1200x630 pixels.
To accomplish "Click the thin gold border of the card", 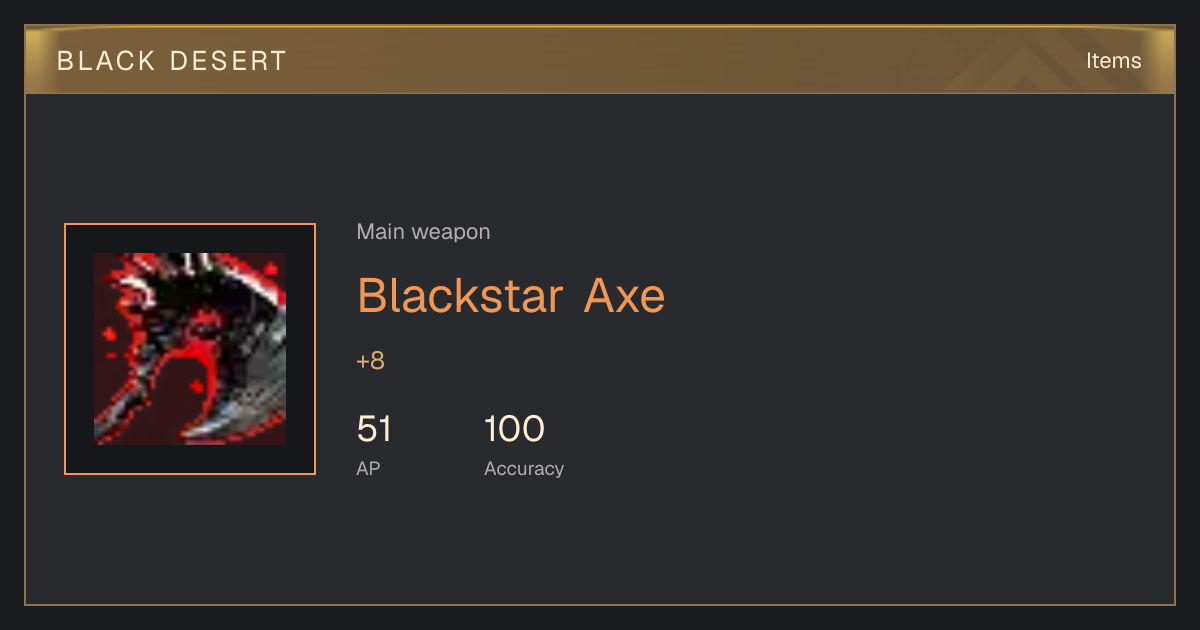I will pyautogui.click(x=25, y=350).
